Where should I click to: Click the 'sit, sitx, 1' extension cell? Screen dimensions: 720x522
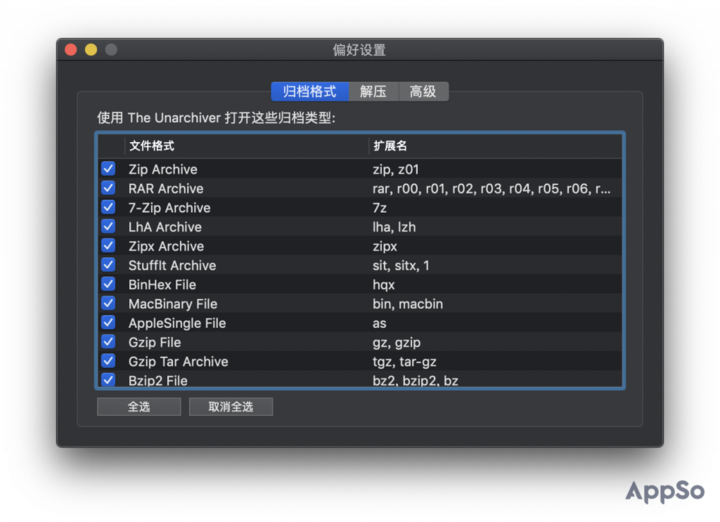pyautogui.click(x=401, y=265)
